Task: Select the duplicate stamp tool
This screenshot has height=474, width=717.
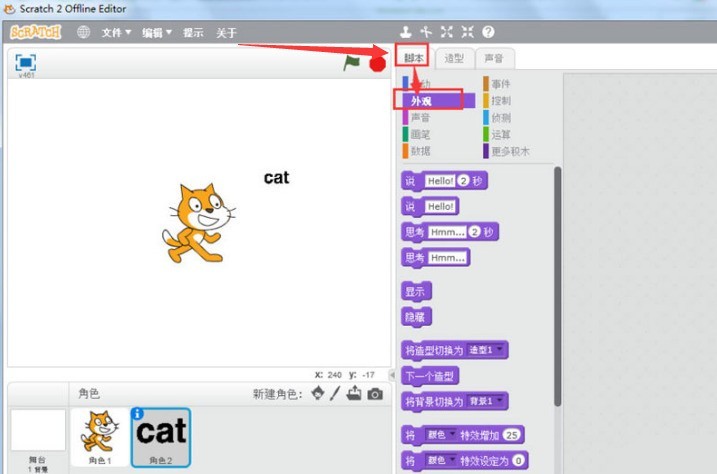Action: pos(405,32)
